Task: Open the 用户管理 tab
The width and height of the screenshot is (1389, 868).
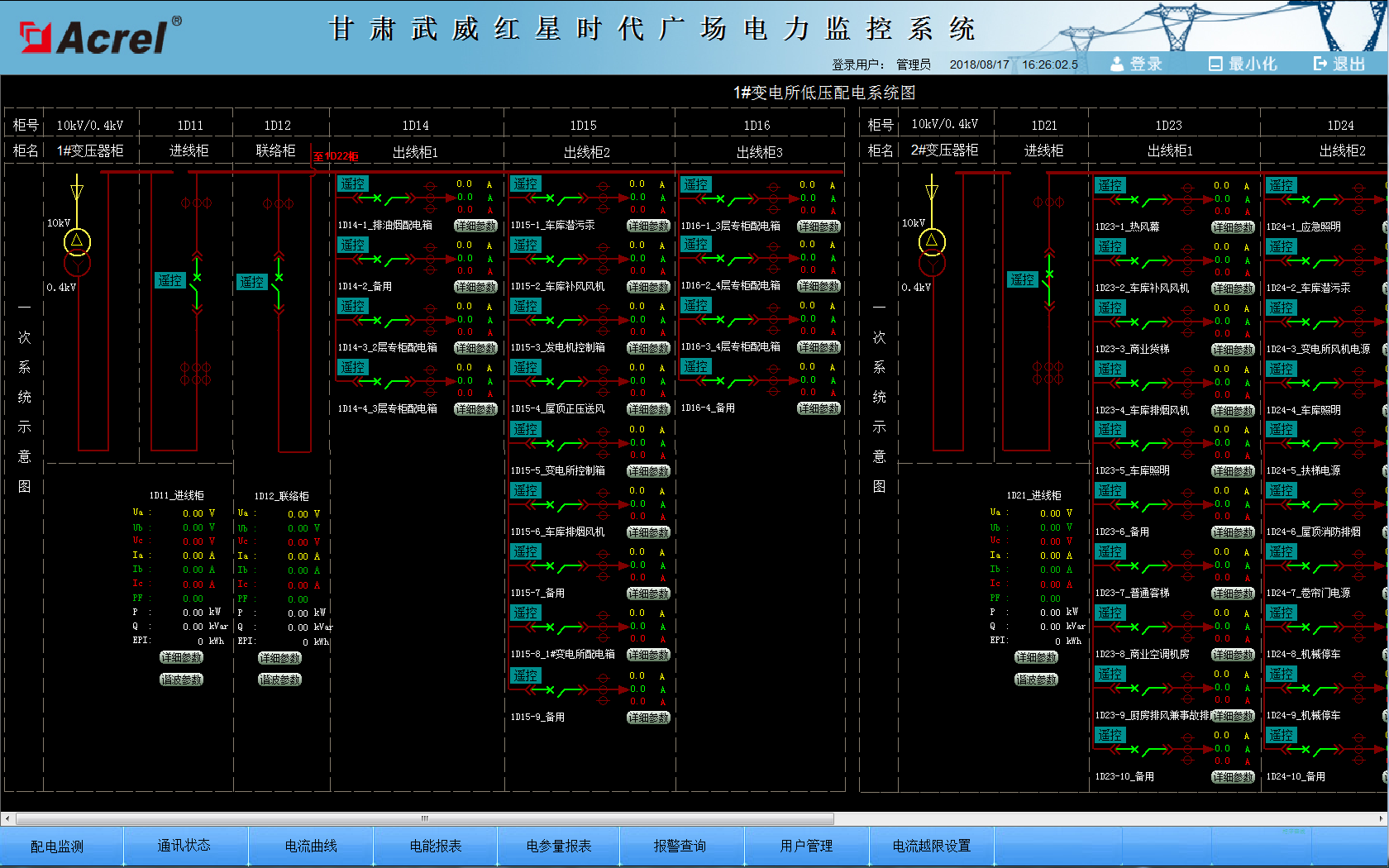Action: click(806, 846)
